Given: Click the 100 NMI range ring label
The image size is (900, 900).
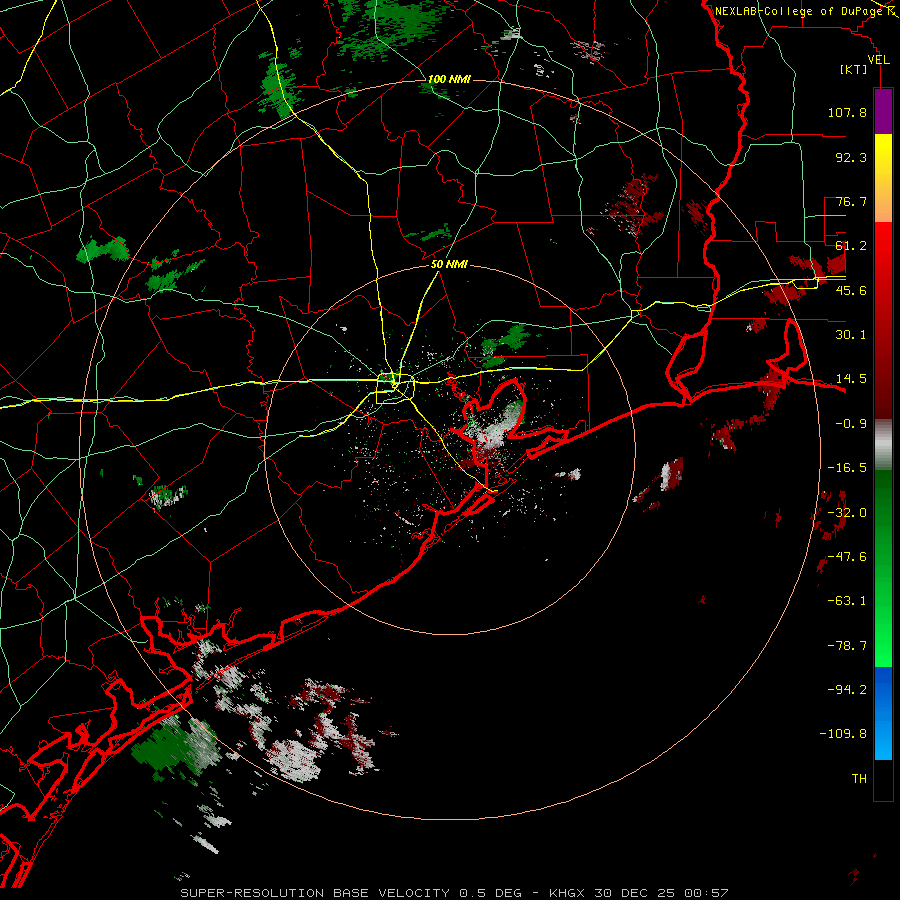Looking at the screenshot, I should (x=449, y=79).
